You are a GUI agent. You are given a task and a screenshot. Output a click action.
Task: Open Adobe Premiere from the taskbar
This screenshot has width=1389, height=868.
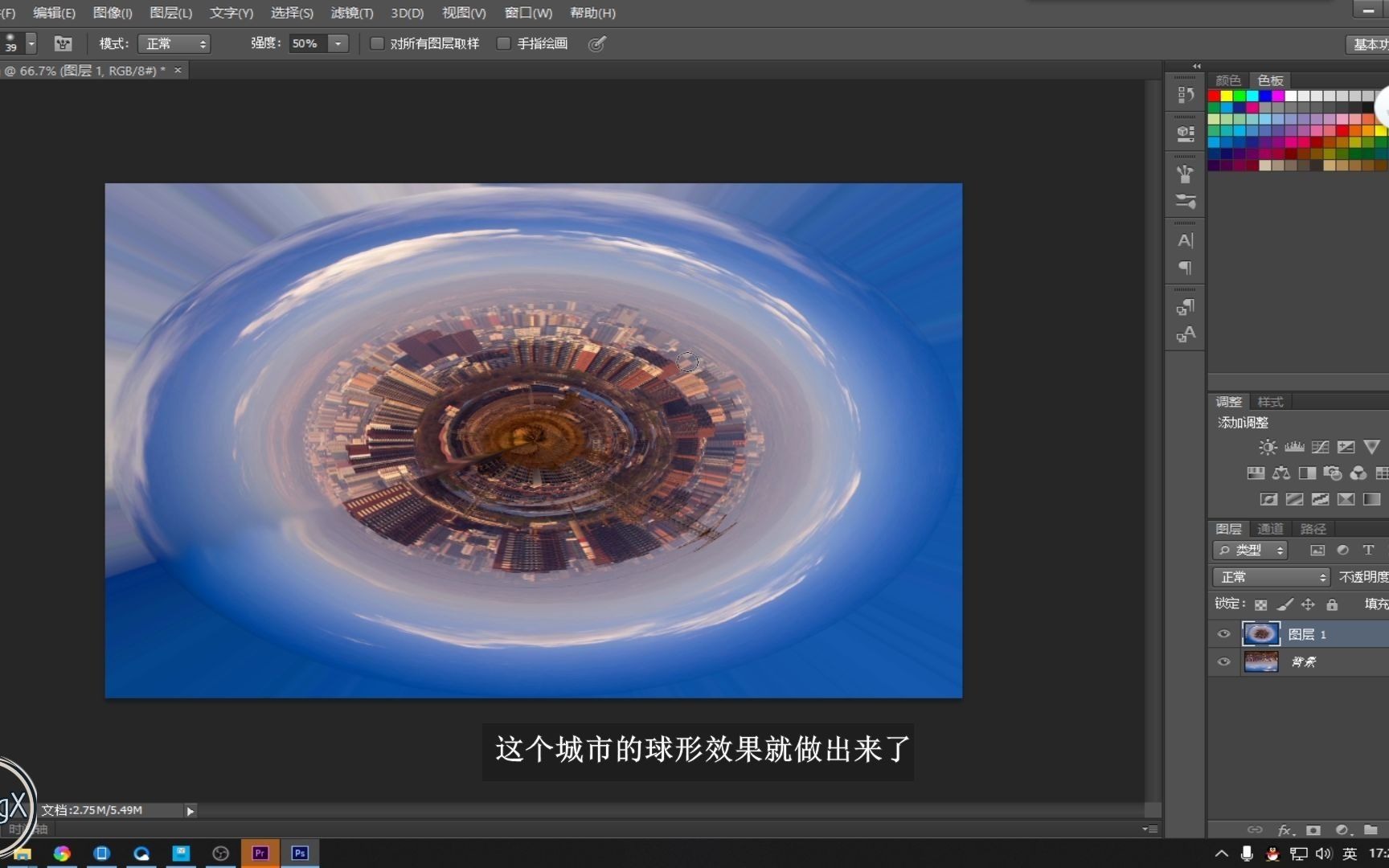(x=260, y=853)
